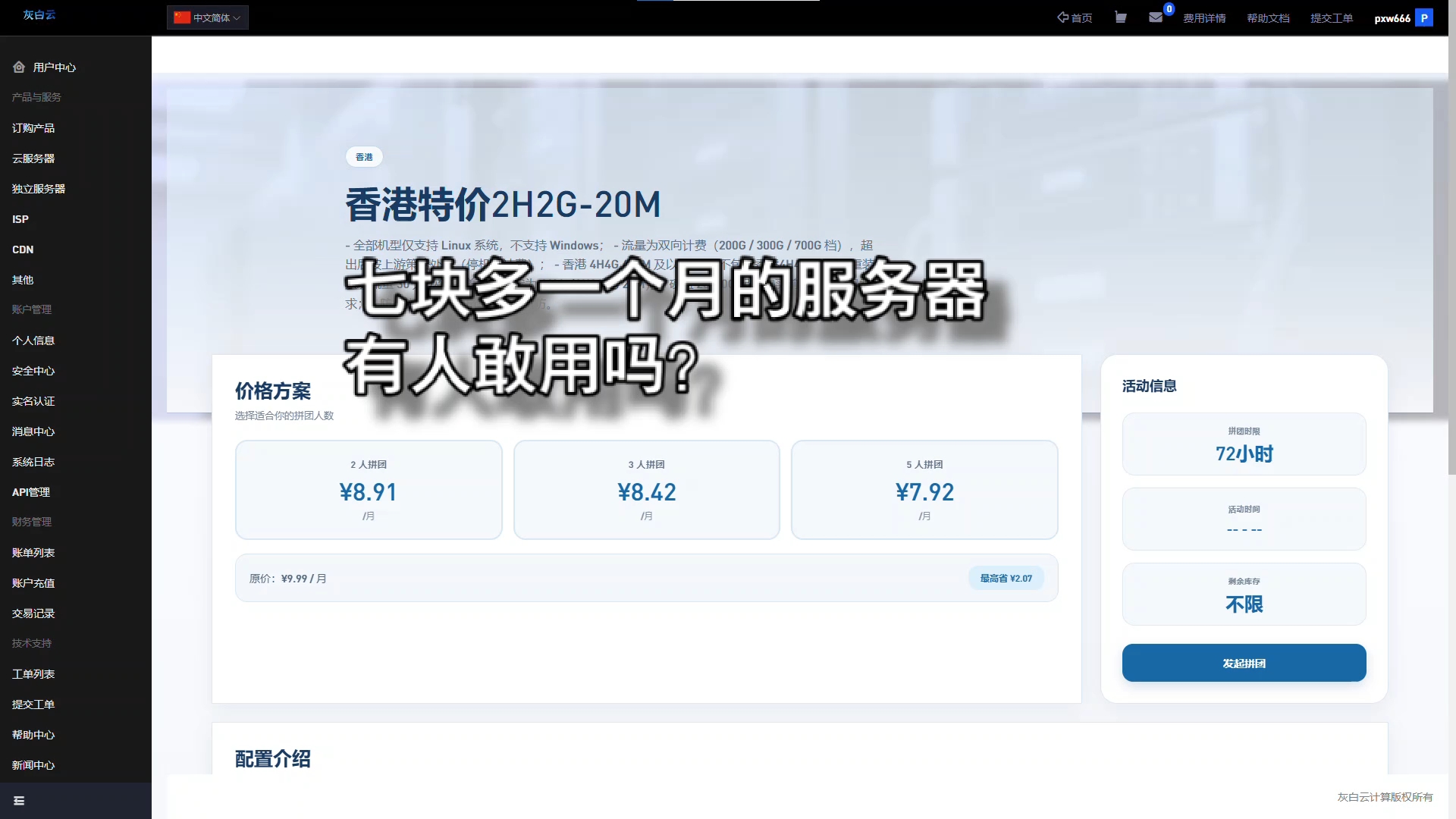Open the pxw666 account menu
The width and height of the screenshot is (1456, 819).
[1392, 18]
